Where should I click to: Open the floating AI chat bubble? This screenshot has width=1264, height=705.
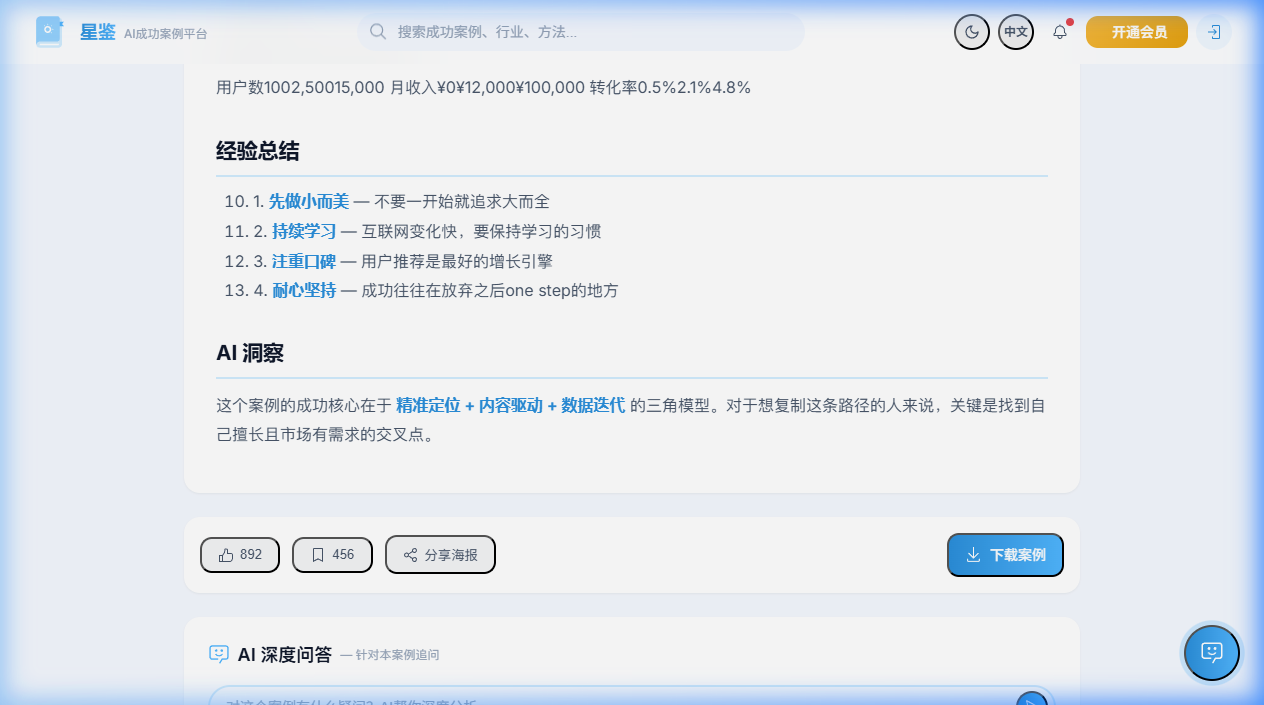(1211, 652)
